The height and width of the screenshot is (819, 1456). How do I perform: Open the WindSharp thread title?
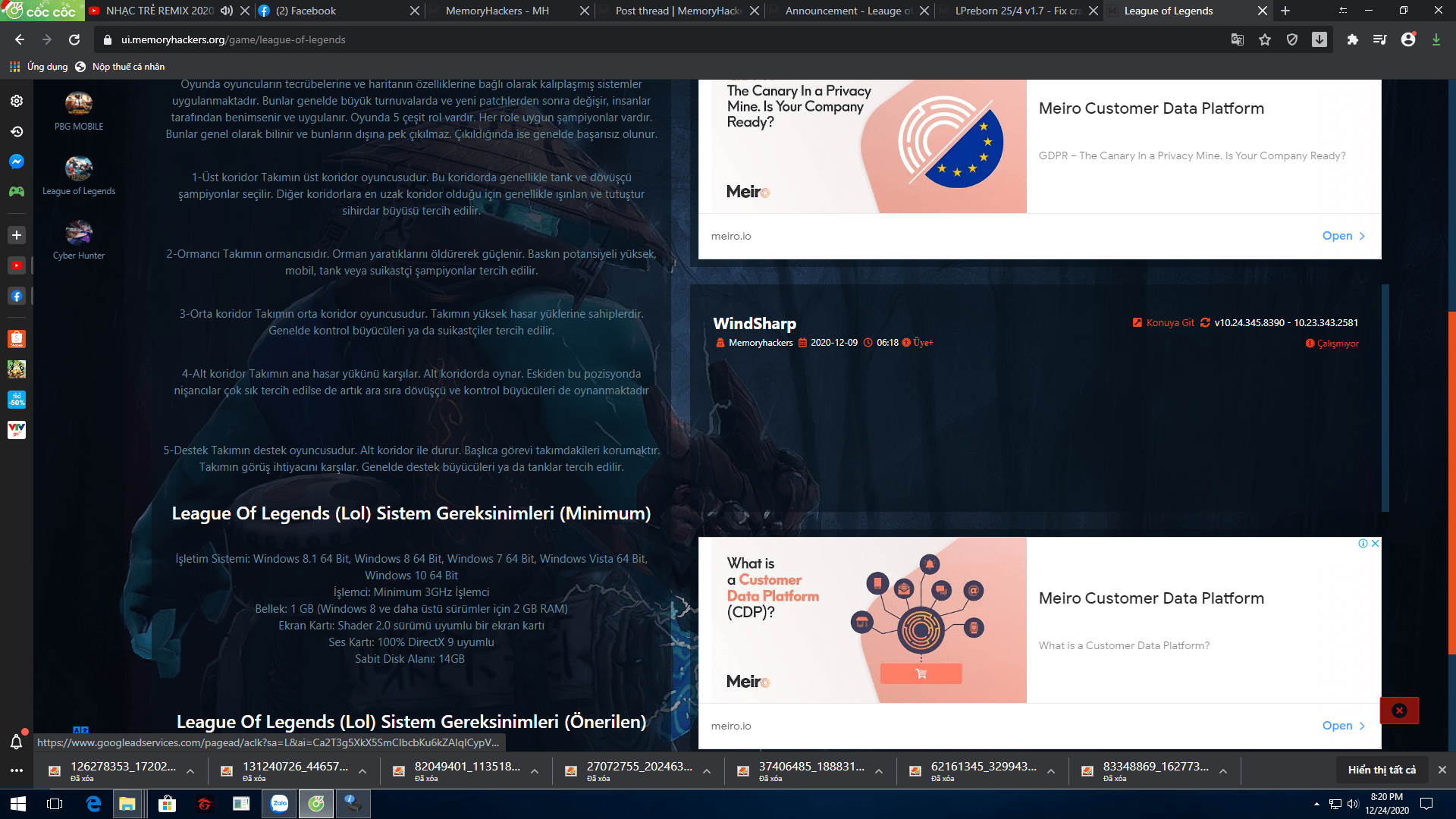click(755, 324)
